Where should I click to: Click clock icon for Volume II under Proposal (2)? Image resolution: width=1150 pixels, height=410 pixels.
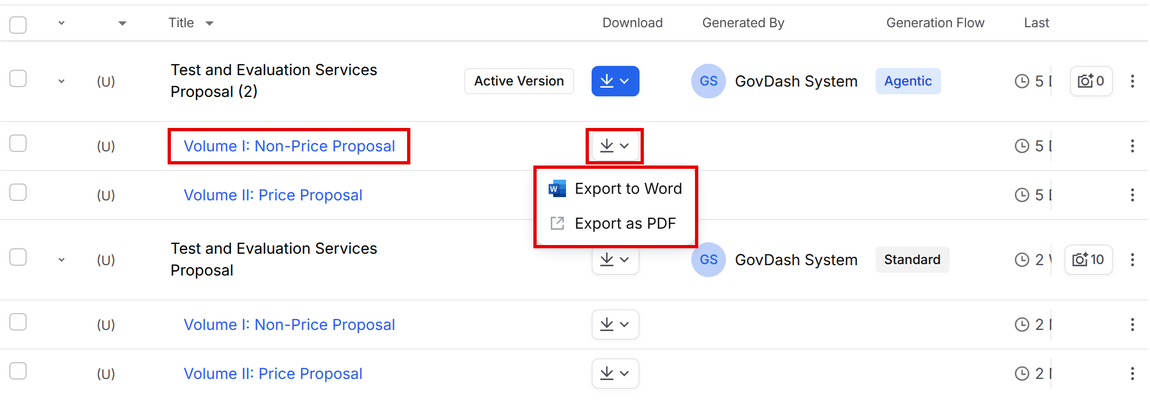click(1022, 195)
